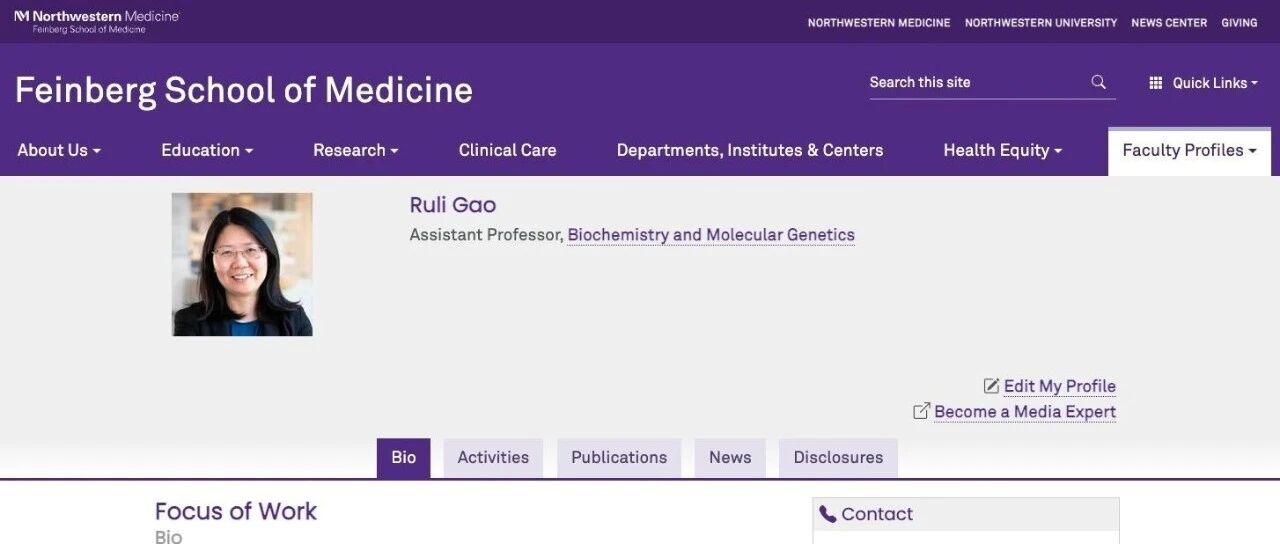The image size is (1280, 544).
Task: Expand the Education menu
Action: [x=207, y=150]
